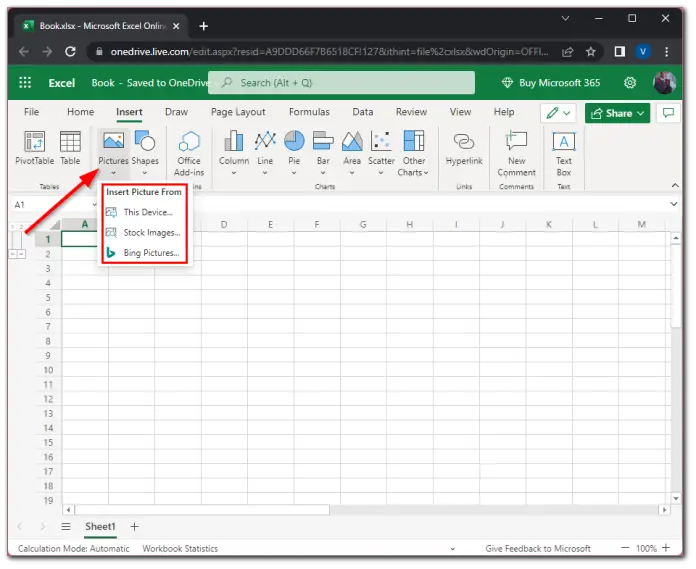Choose Stock Images... option
Screen dimensions: 696x569
(145, 233)
